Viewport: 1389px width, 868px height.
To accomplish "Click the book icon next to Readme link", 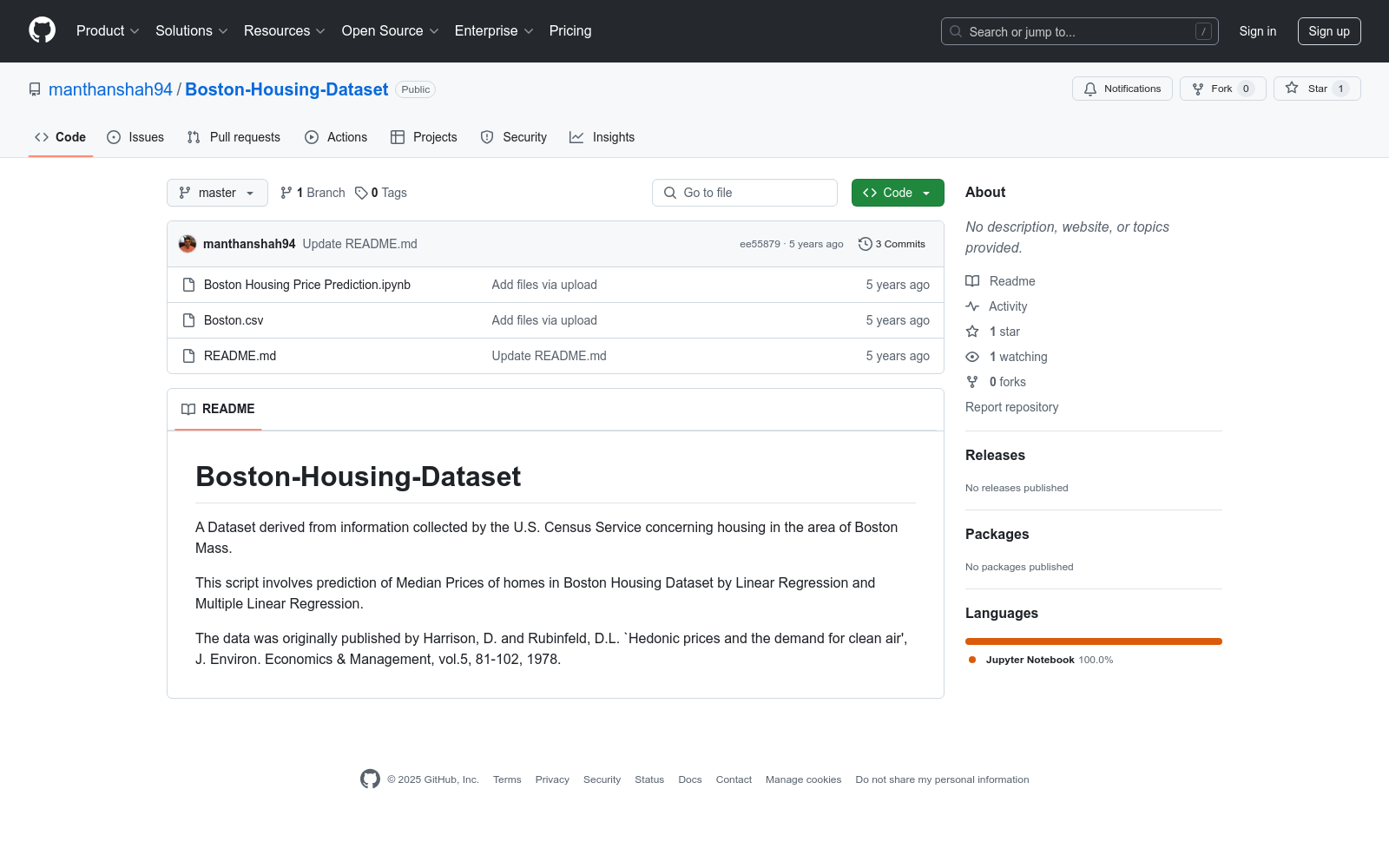I will [972, 281].
